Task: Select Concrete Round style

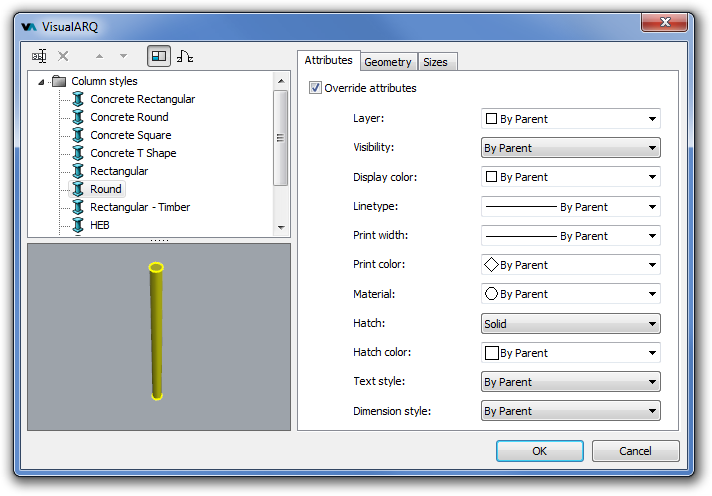Action: pyautogui.click(x=129, y=117)
